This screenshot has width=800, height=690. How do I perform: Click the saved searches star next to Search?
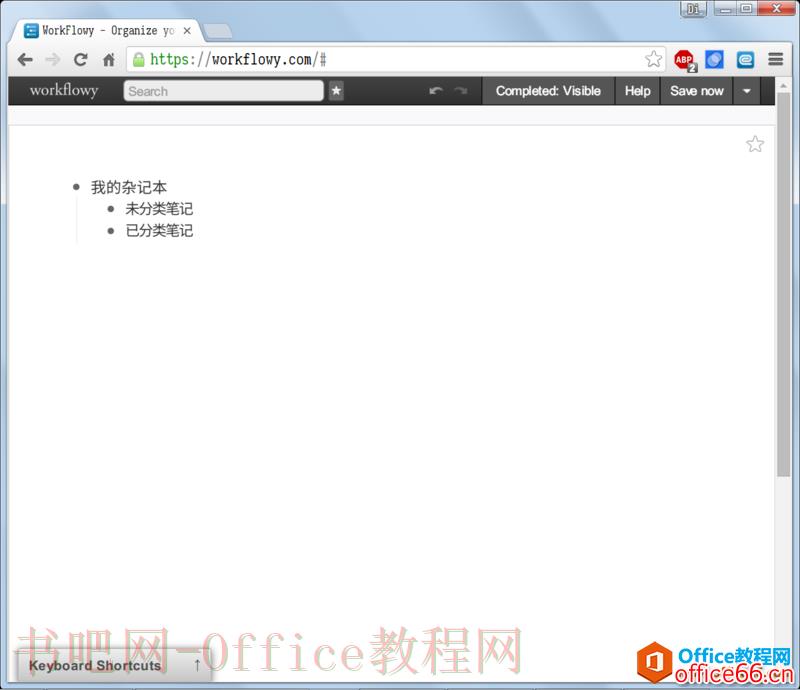pos(336,91)
